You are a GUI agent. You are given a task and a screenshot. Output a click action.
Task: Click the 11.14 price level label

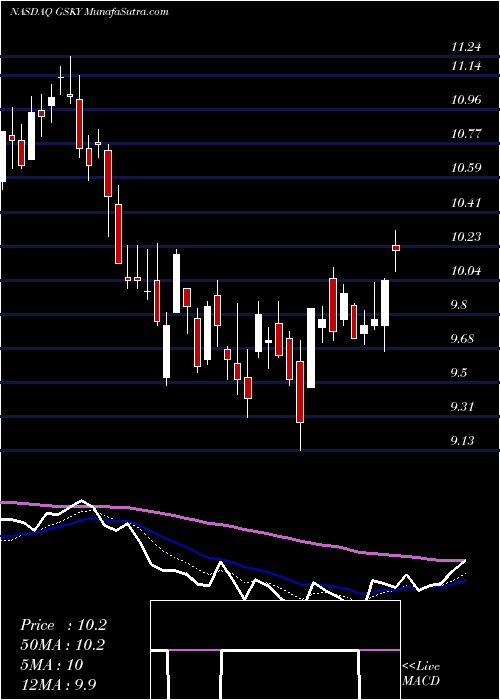click(x=466, y=66)
